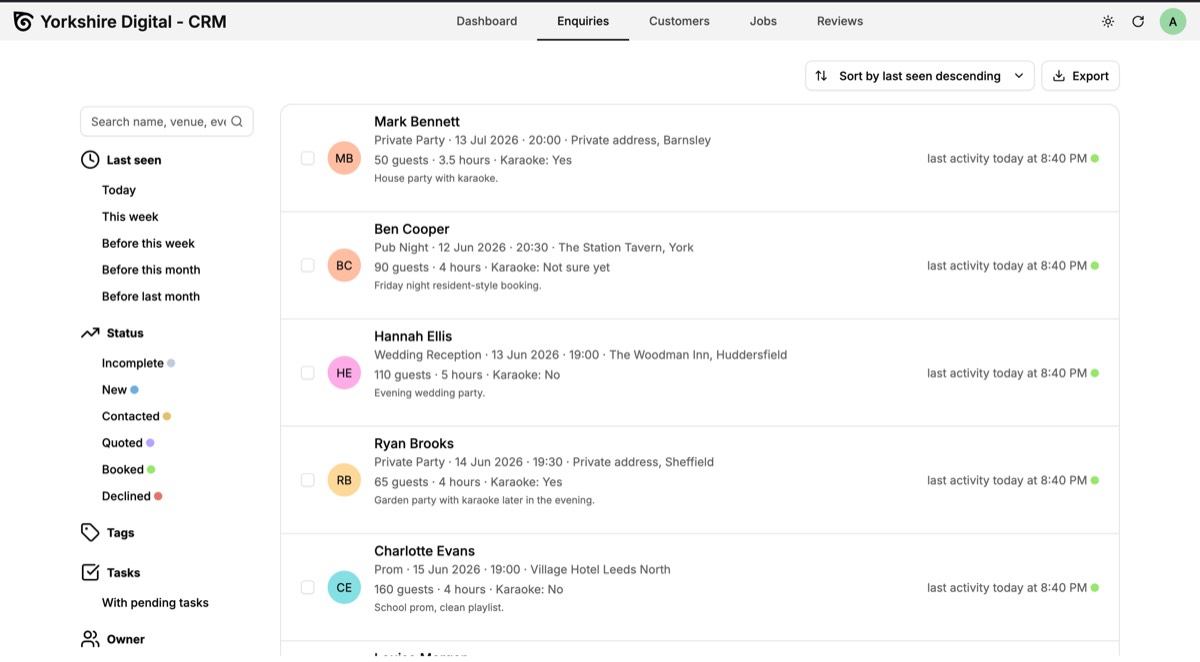Click the magnifier icon in the search box

point(237,122)
